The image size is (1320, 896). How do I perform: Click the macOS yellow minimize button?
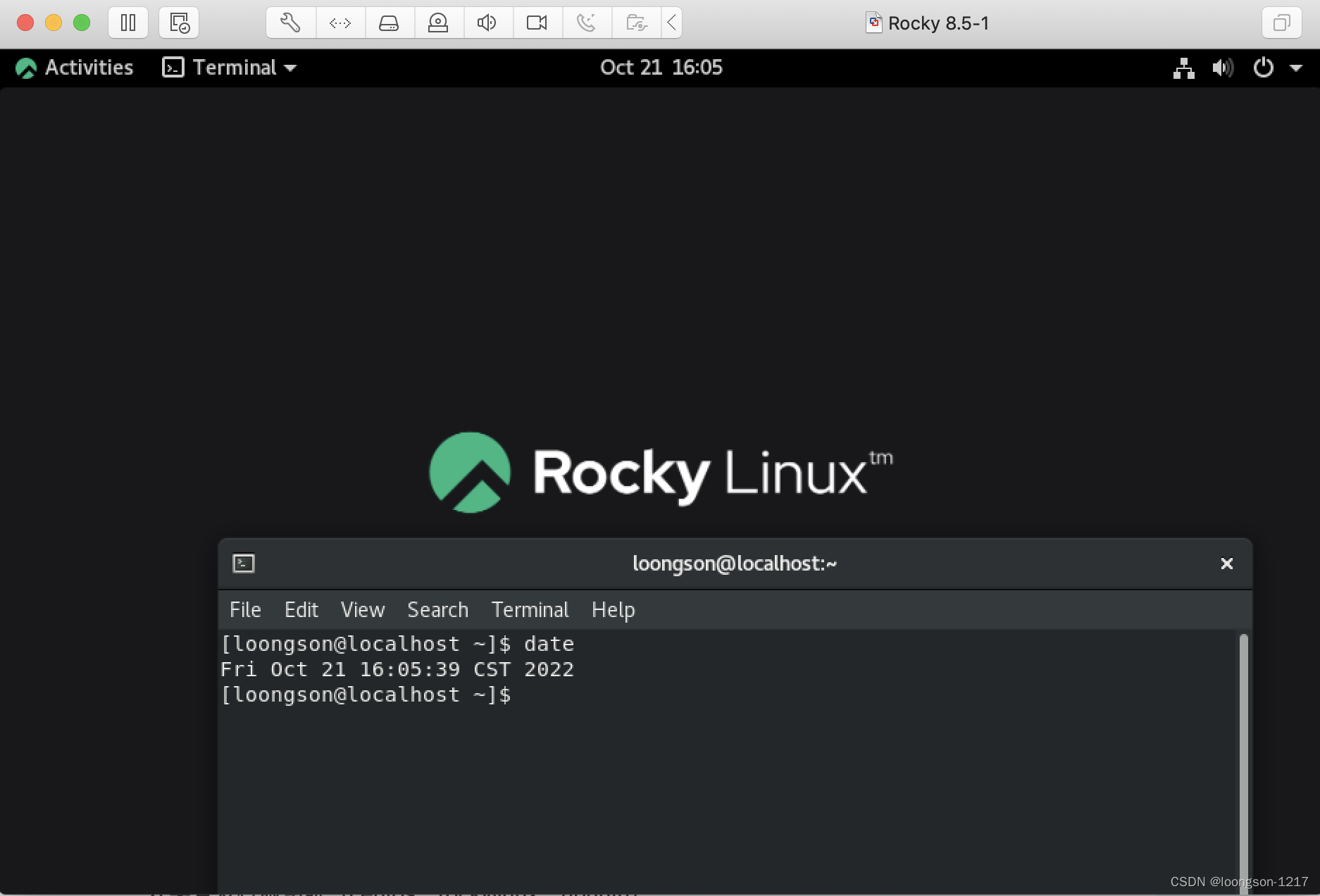pyautogui.click(x=54, y=23)
